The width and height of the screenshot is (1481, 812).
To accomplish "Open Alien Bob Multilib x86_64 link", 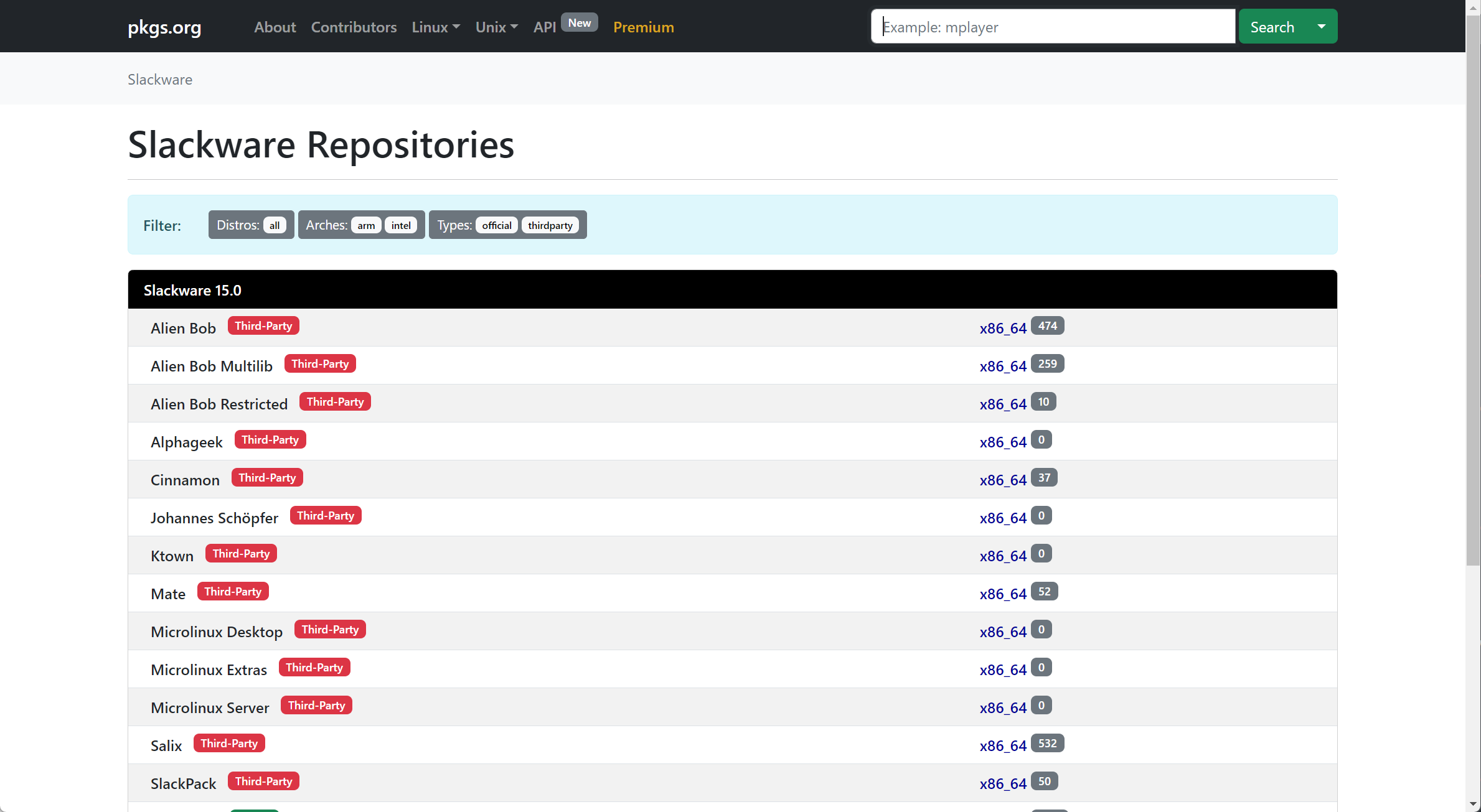I will pyautogui.click(x=1003, y=366).
